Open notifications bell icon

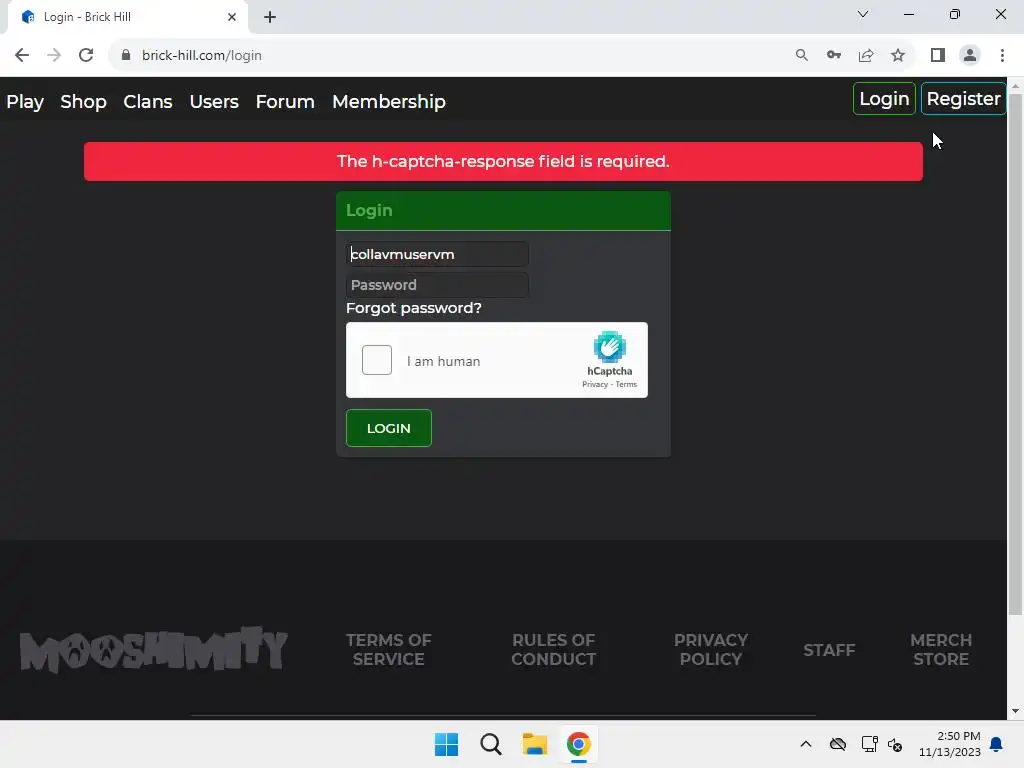pos(997,744)
